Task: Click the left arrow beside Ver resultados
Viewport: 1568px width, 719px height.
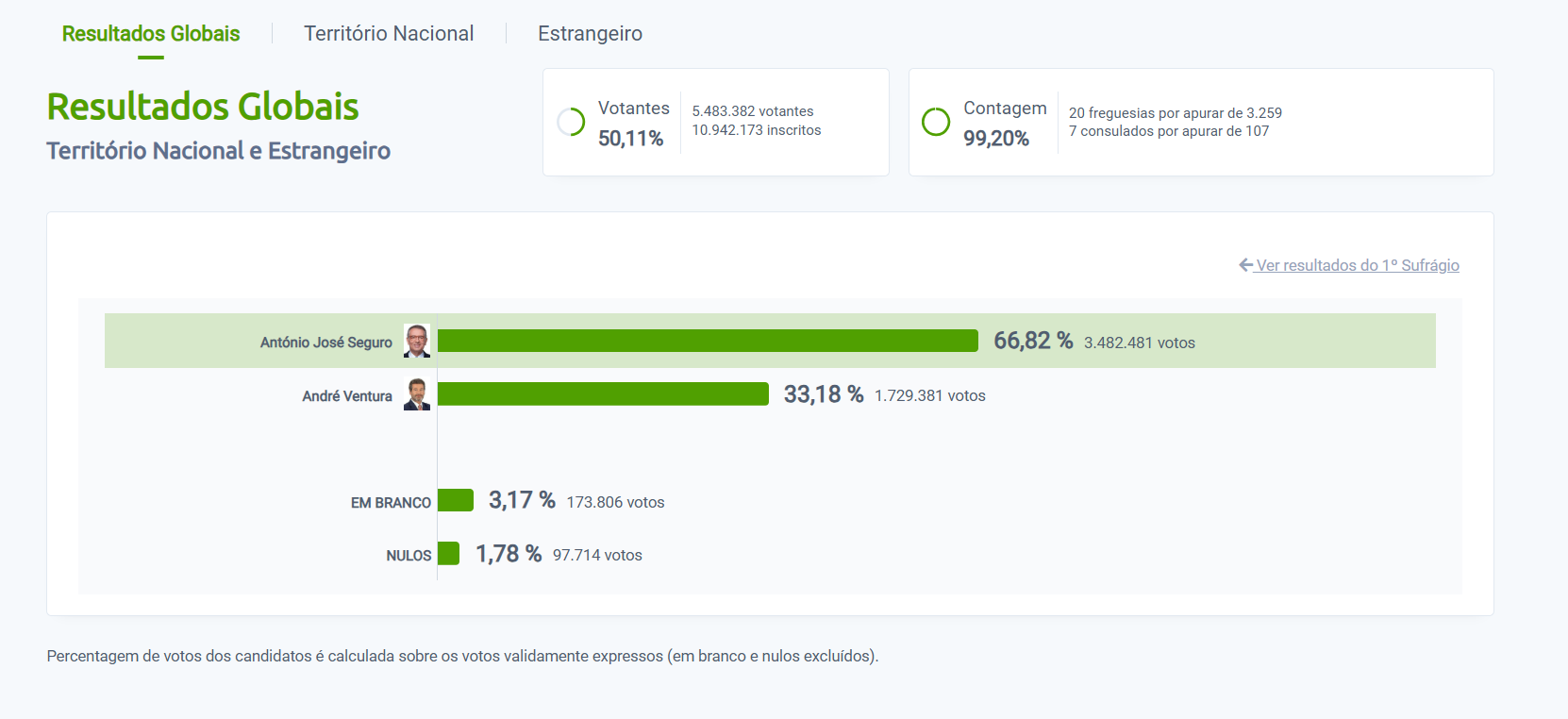Action: pos(1245,265)
